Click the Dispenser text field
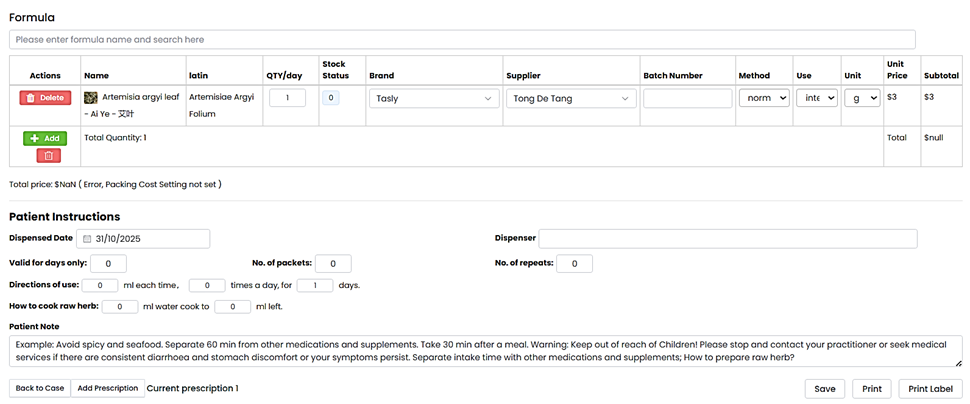The image size is (970, 404). [x=727, y=239]
